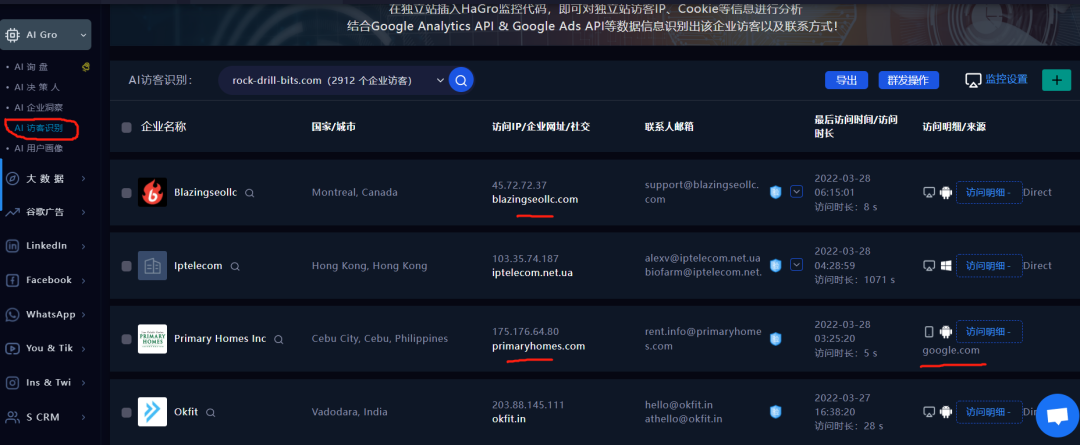Open the iptelecom.net.ua website link
The height and width of the screenshot is (445, 1080).
(532, 273)
